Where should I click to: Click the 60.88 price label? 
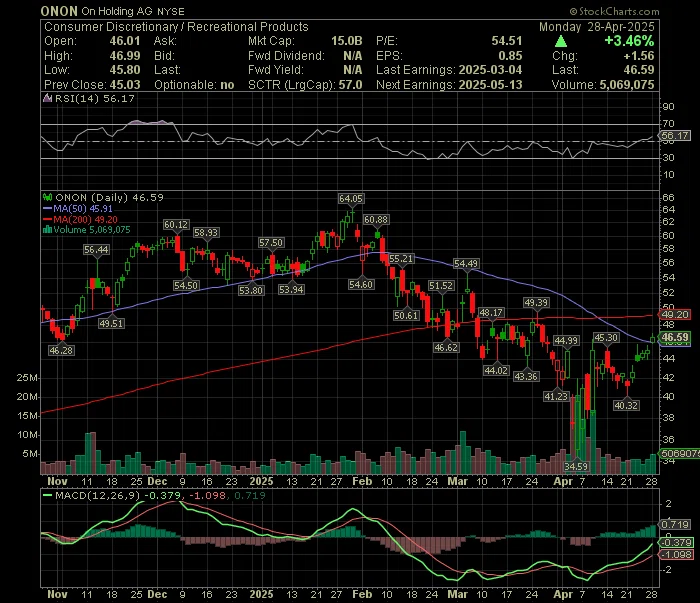click(376, 220)
